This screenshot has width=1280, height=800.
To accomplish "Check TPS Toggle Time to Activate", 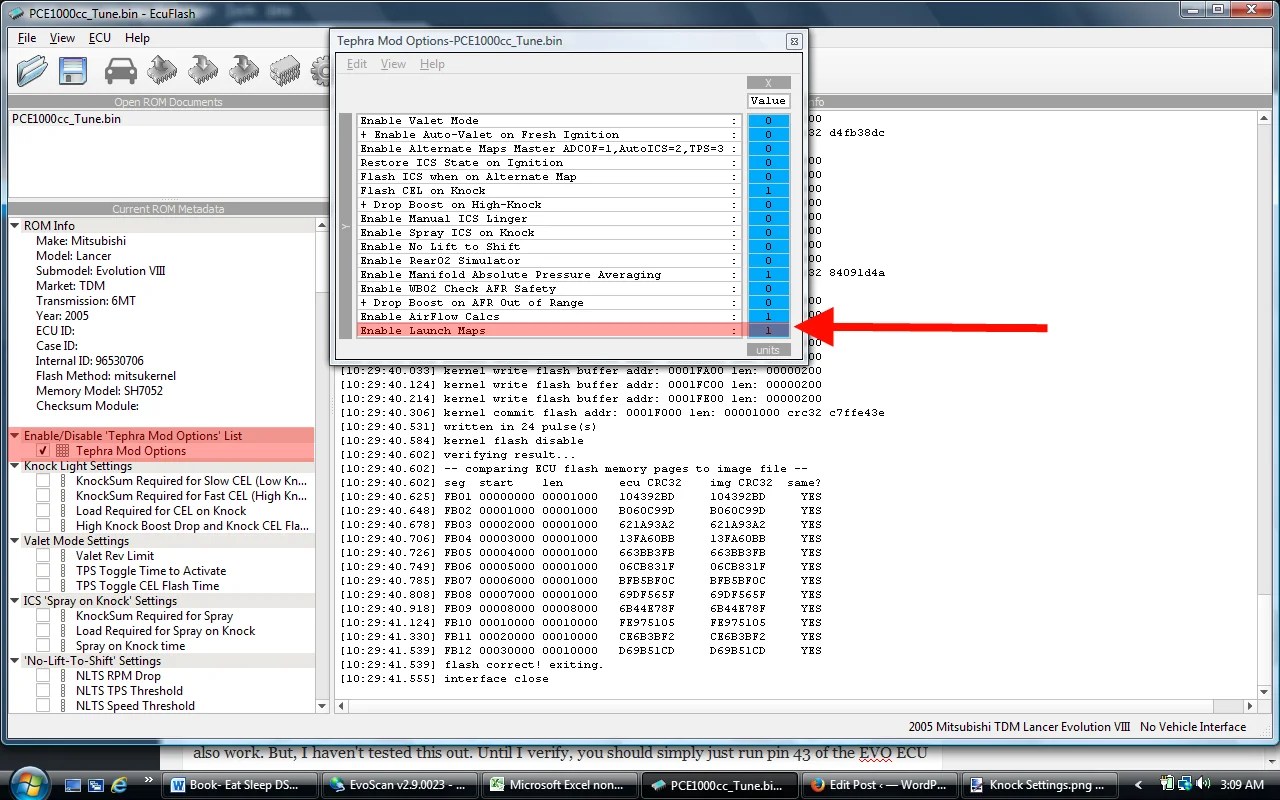I will point(43,571).
